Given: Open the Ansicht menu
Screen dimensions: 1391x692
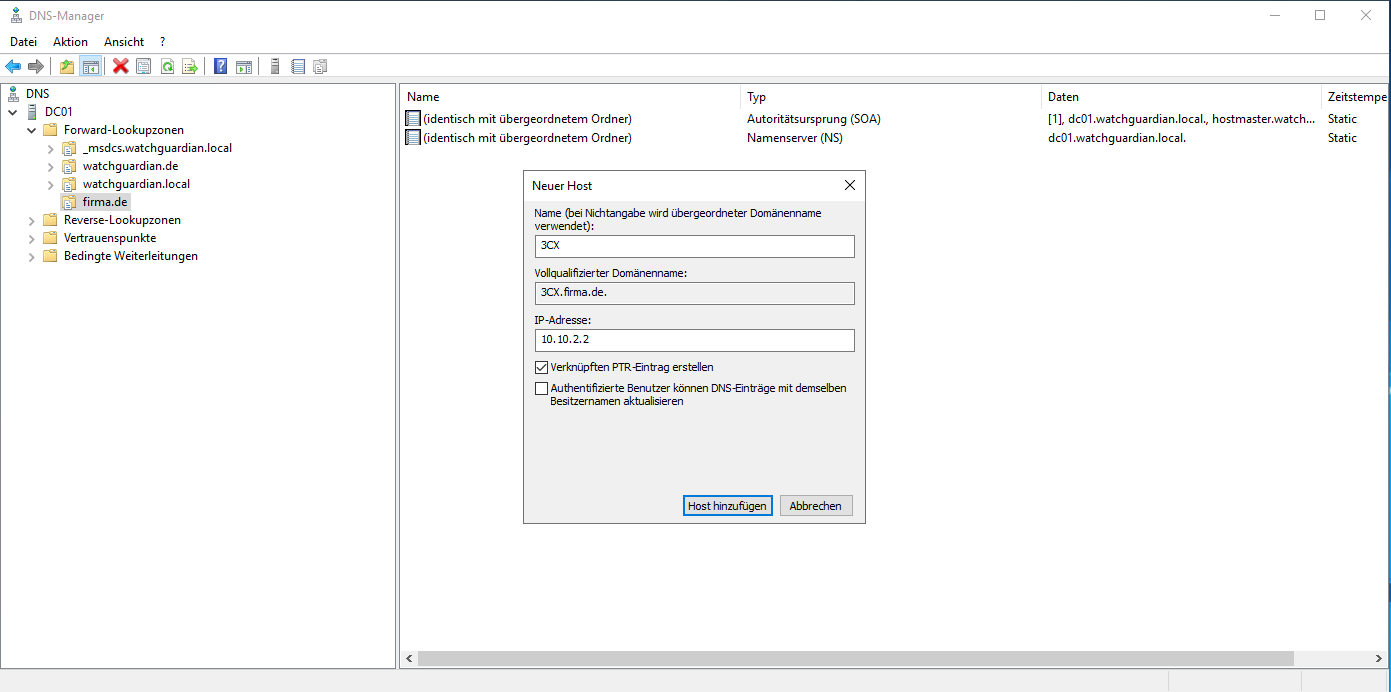Looking at the screenshot, I should click(x=124, y=42).
